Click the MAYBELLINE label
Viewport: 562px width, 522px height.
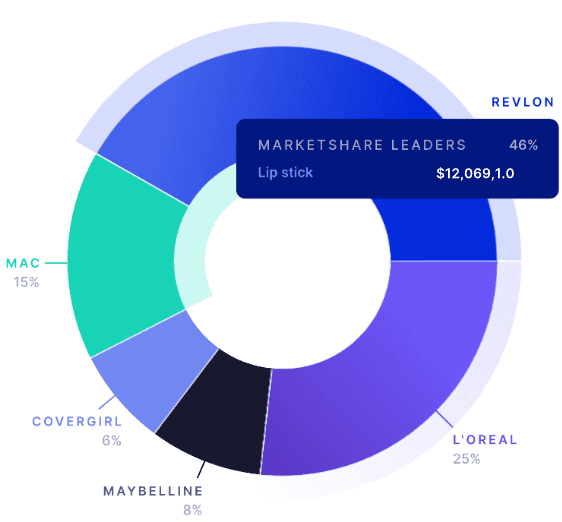[153, 491]
